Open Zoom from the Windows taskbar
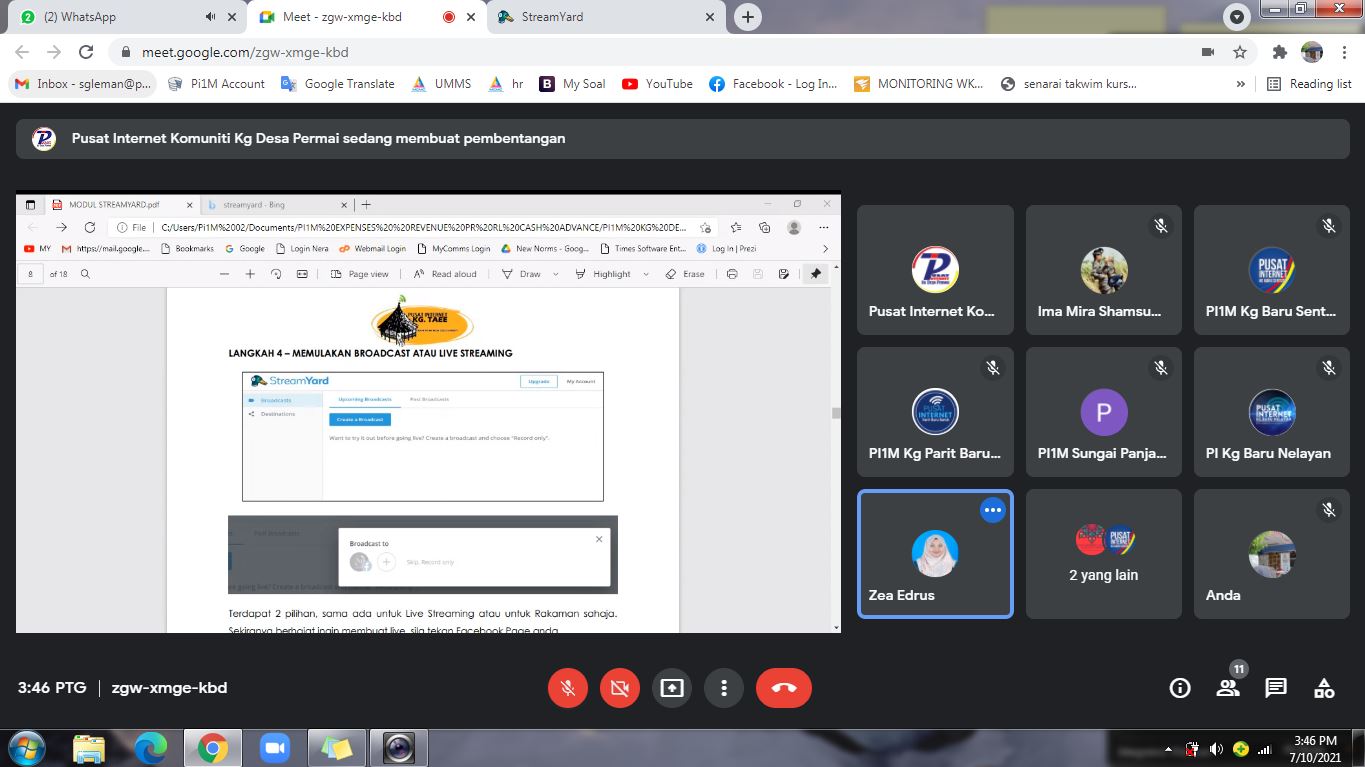This screenshot has height=767, width=1365. [x=274, y=747]
